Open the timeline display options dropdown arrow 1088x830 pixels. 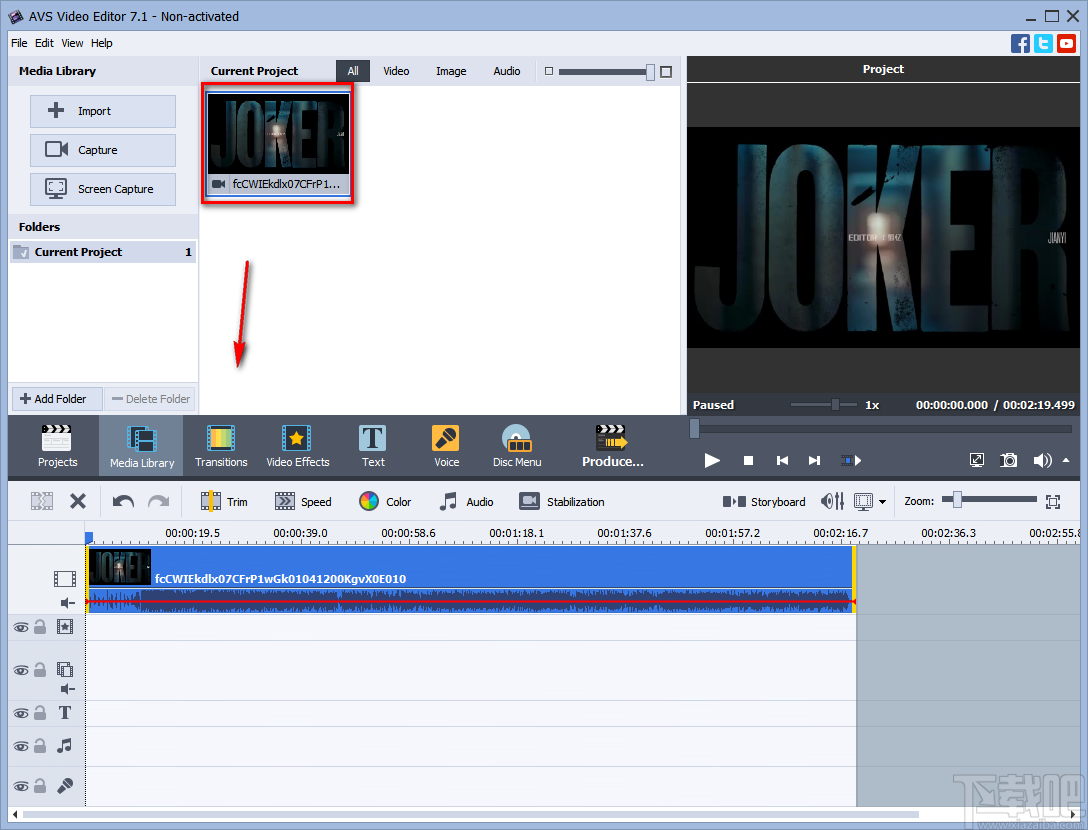(x=883, y=502)
